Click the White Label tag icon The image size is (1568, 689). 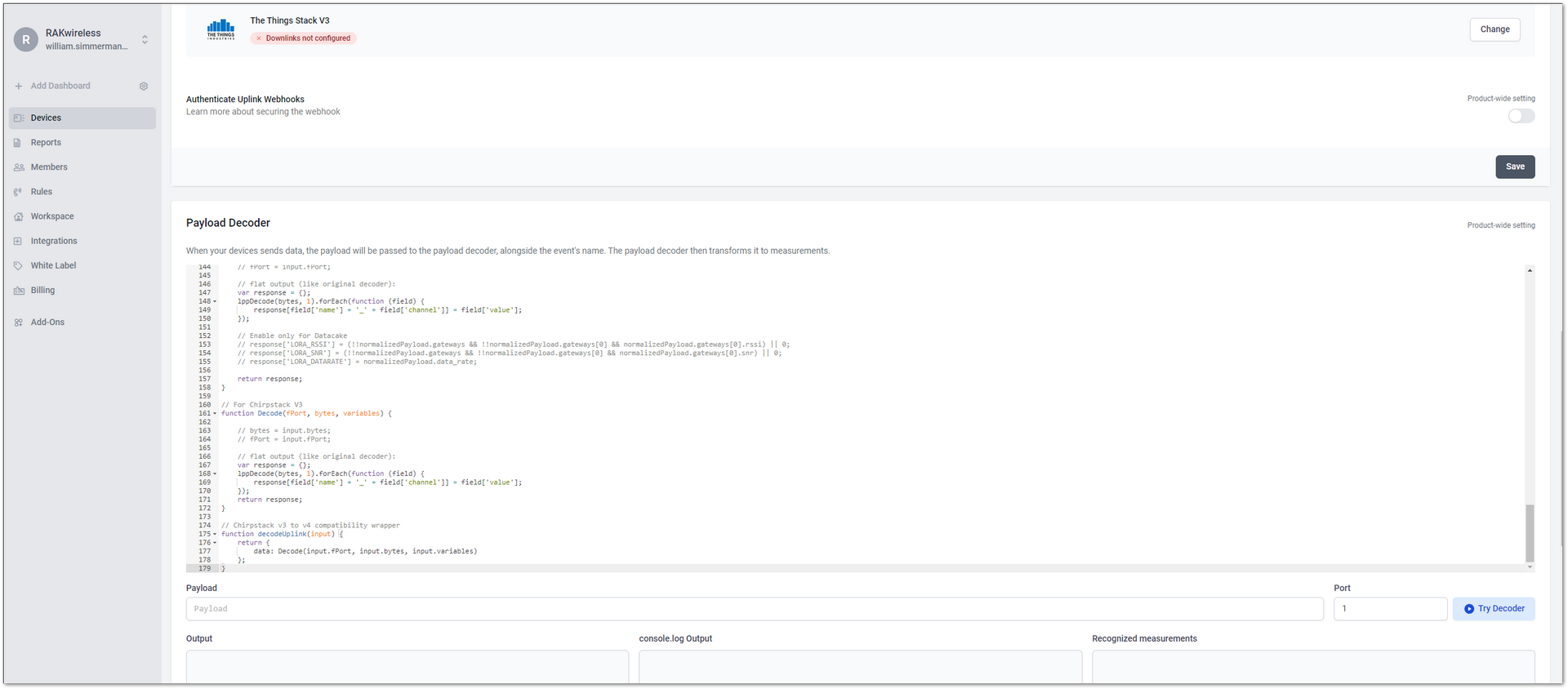click(18, 265)
